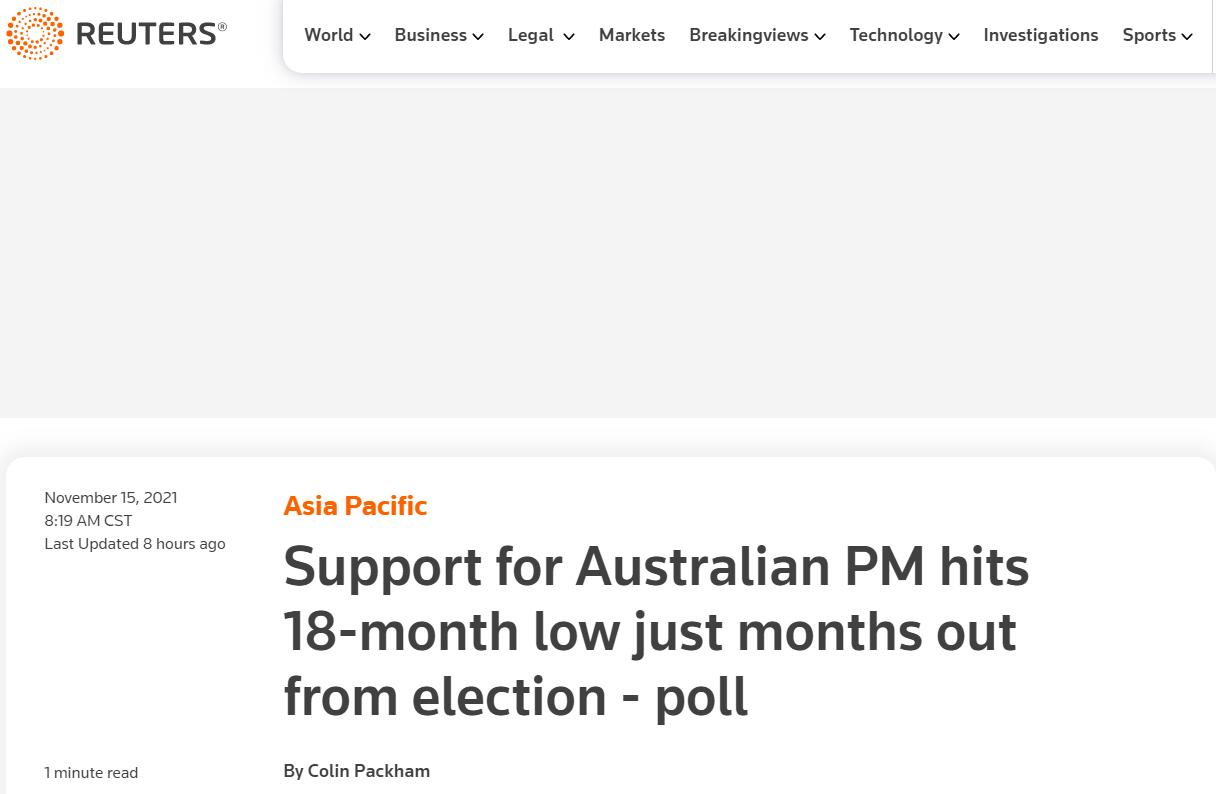The image size is (1216, 794).
Task: Click Business in the top navigation
Action: point(430,35)
